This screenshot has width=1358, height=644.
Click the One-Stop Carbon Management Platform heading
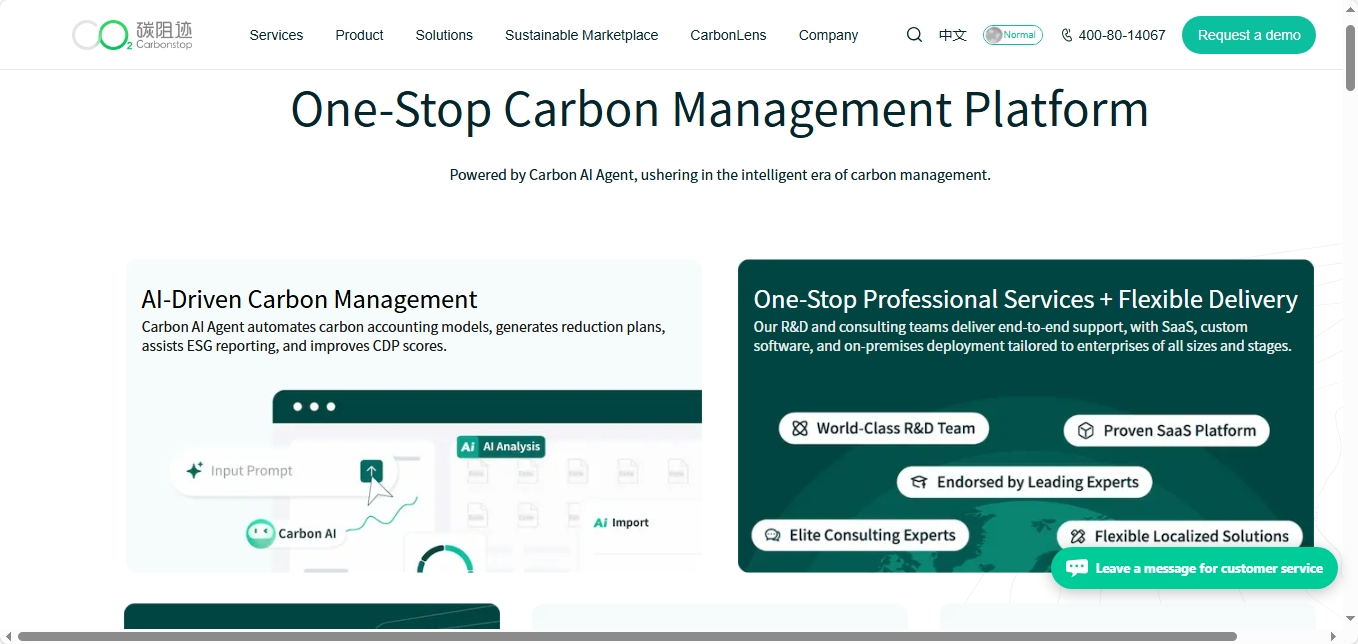point(720,109)
